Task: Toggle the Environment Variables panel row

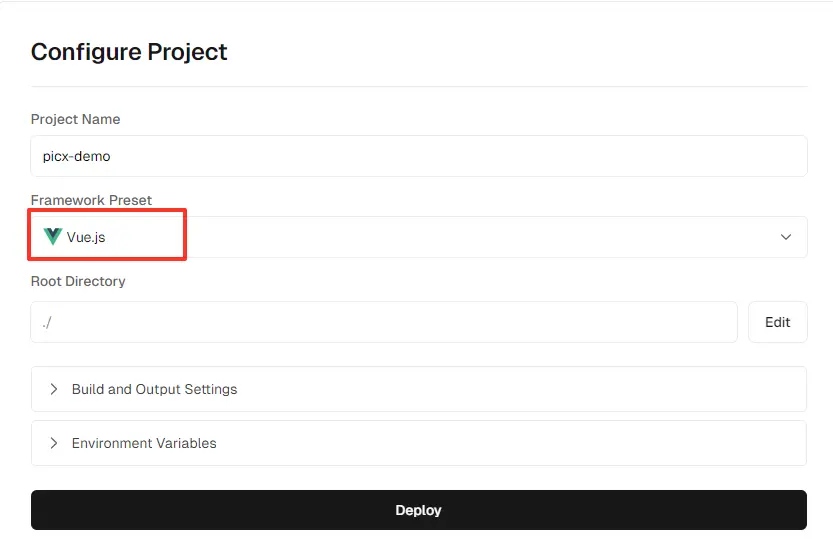Action: tap(419, 443)
